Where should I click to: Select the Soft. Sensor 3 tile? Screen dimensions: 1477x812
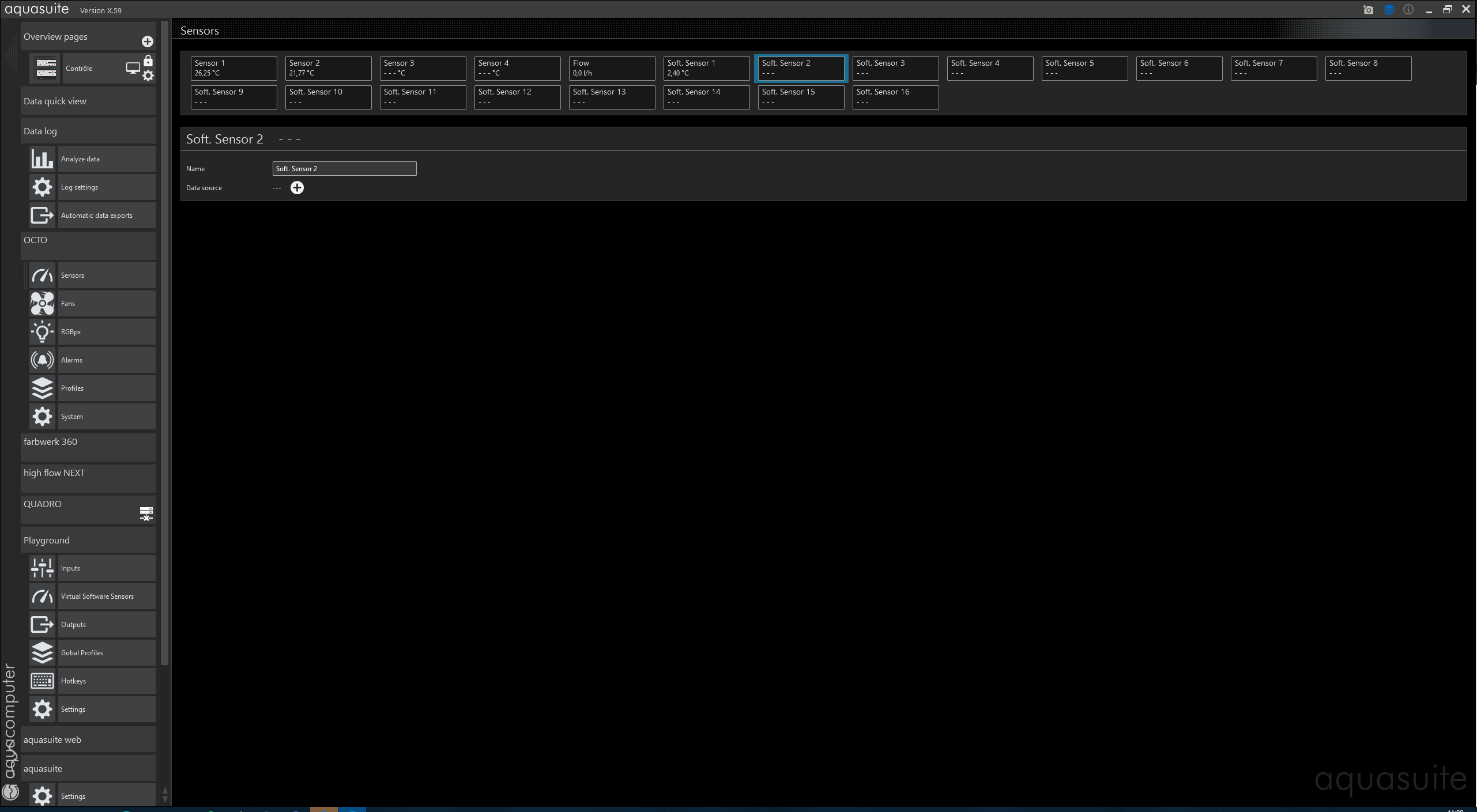895,68
